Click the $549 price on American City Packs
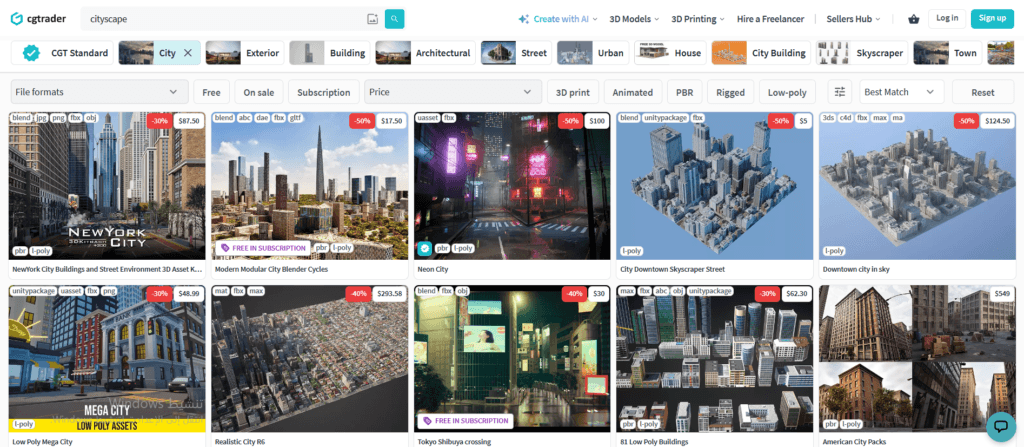 [x=1001, y=294]
